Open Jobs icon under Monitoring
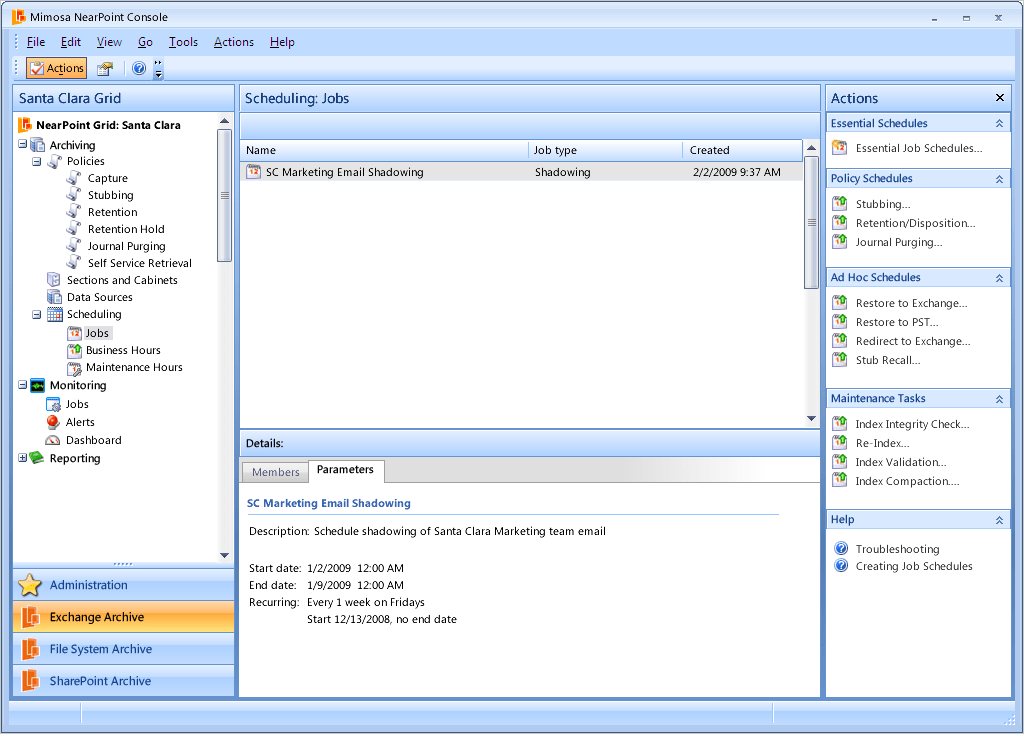1024x734 pixels. (54, 404)
